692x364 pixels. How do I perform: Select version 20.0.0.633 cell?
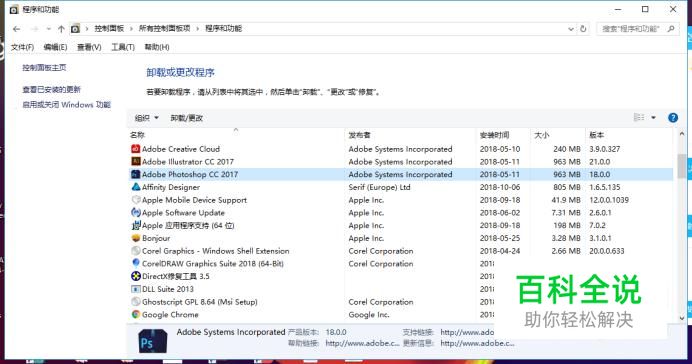pyautogui.click(x=607, y=251)
